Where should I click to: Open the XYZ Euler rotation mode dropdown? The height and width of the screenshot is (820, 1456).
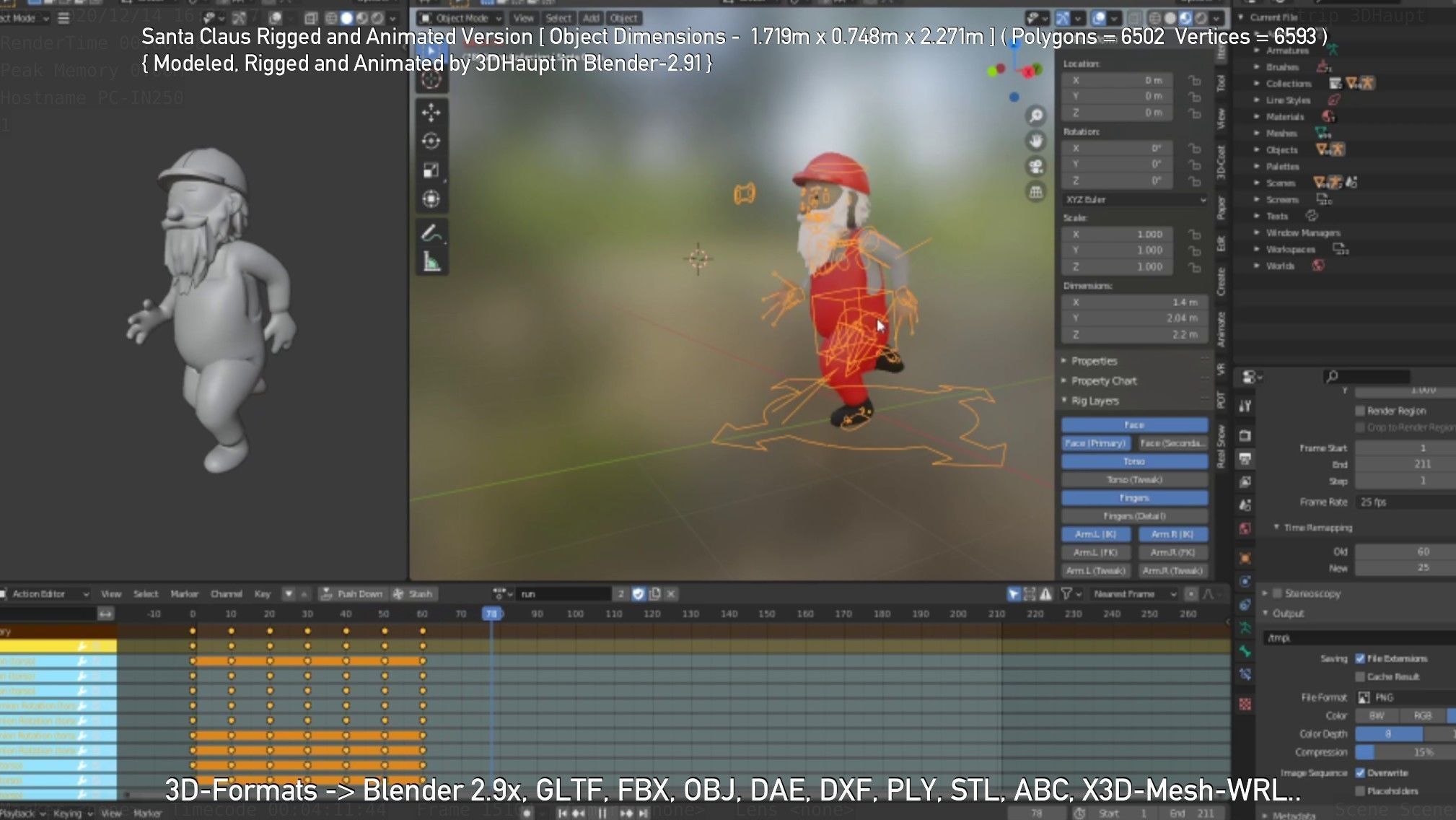pyautogui.click(x=1135, y=199)
